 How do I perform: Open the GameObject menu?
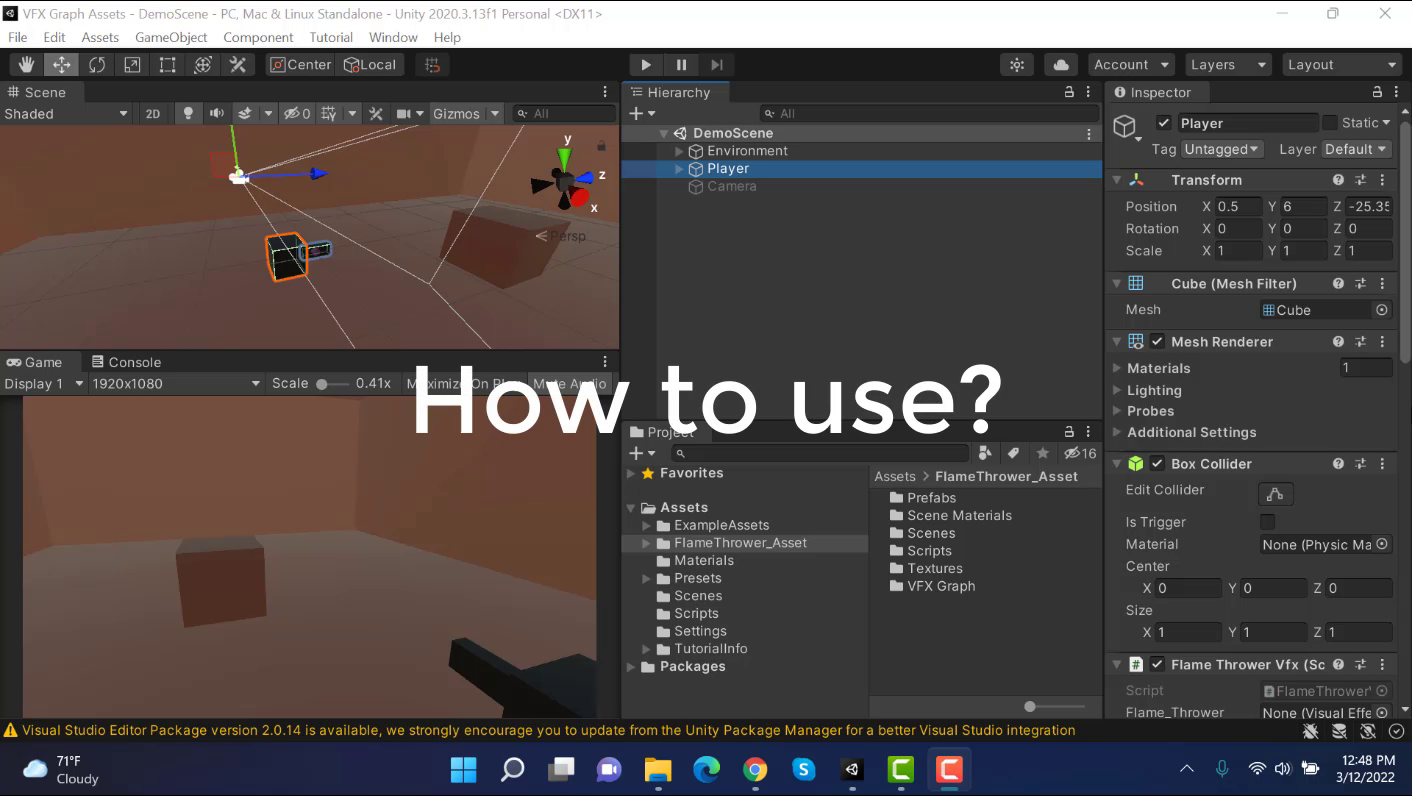(171, 37)
